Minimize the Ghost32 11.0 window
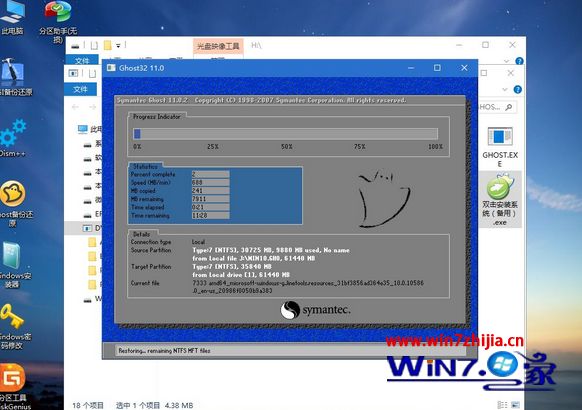 coord(411,68)
